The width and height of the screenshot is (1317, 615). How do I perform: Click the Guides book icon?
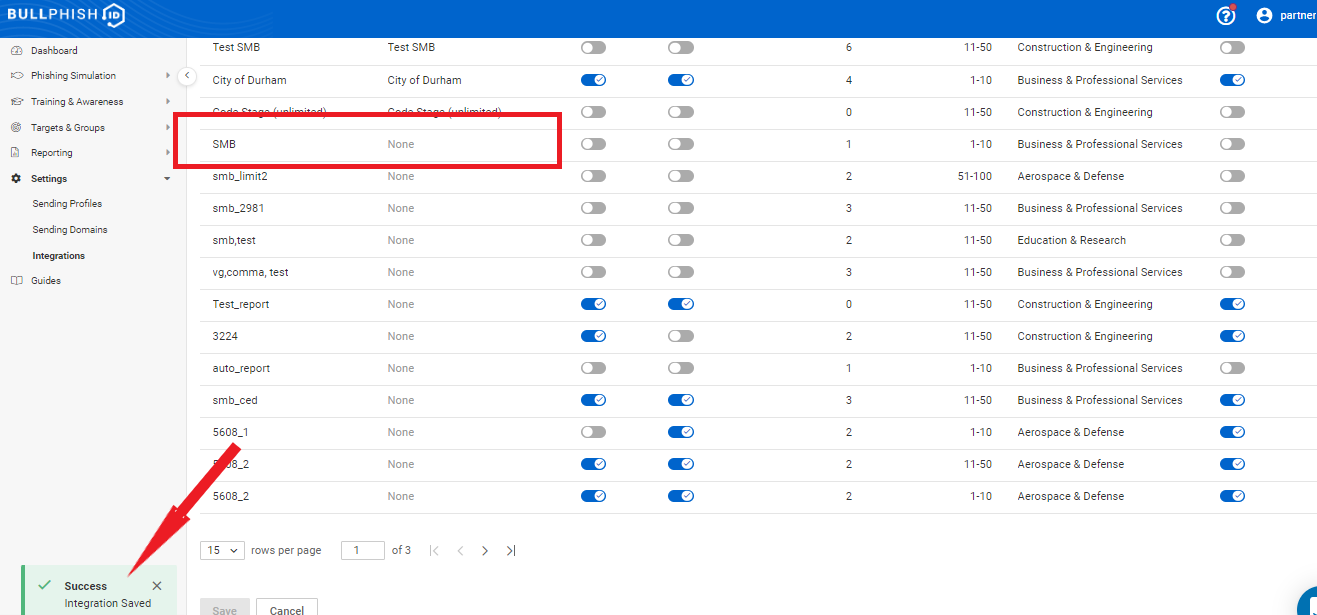click(x=16, y=281)
